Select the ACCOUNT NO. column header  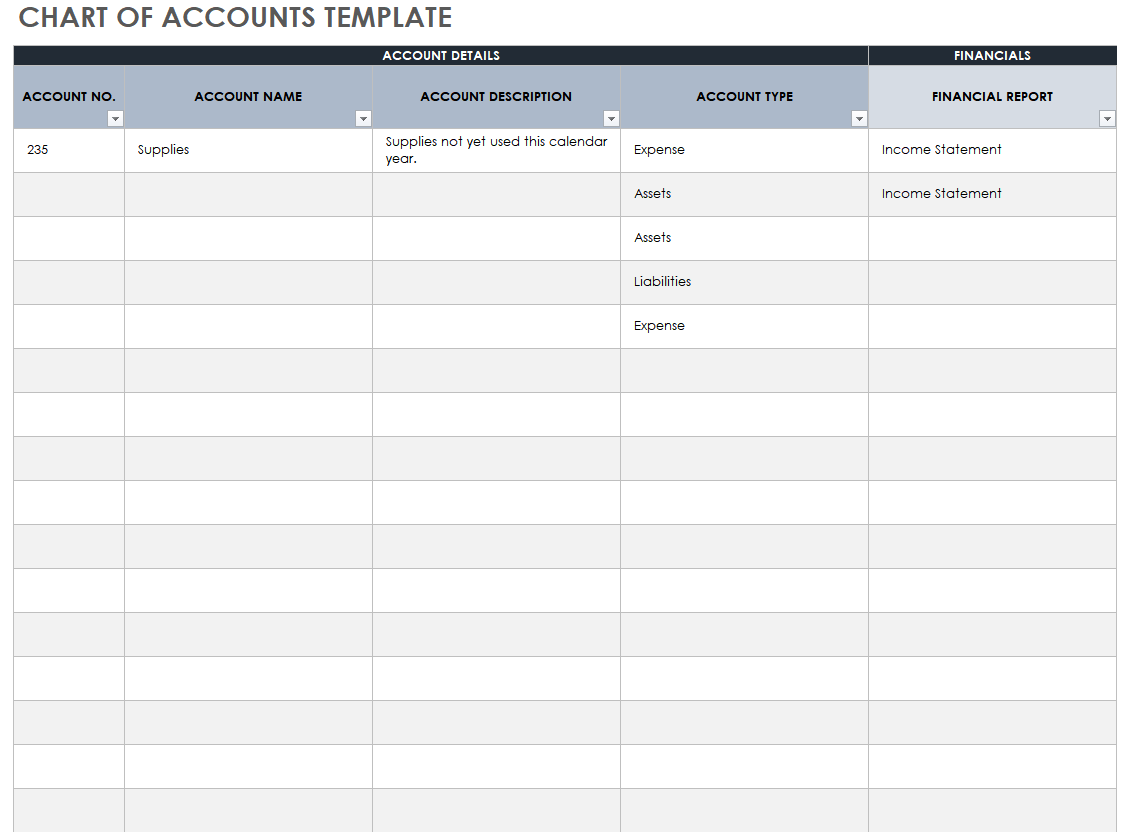click(68, 96)
